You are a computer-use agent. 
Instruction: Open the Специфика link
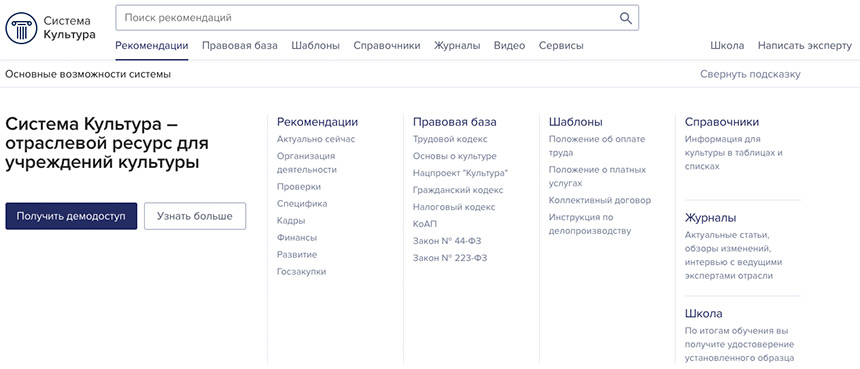[302, 204]
